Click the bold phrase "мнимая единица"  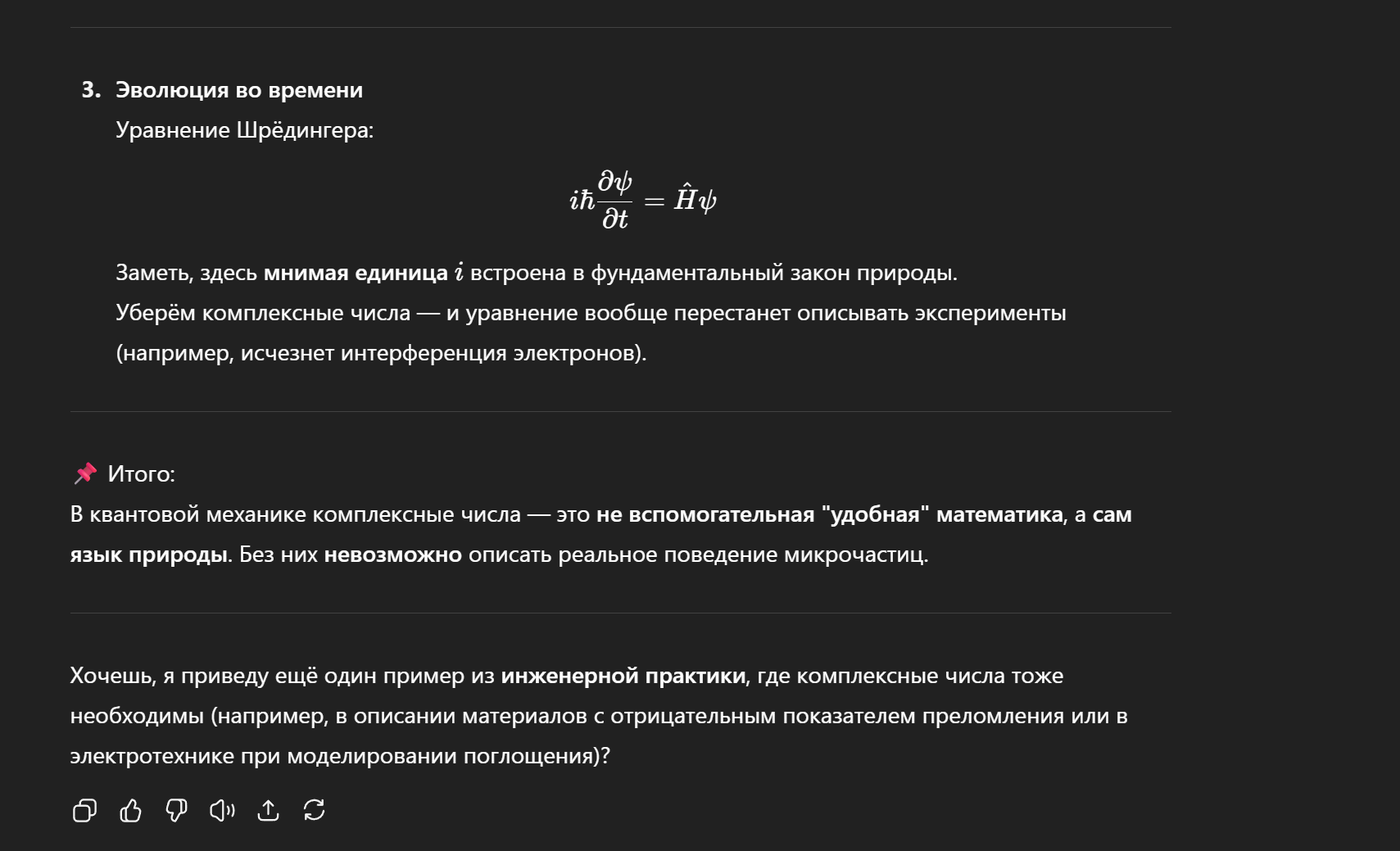coord(355,273)
